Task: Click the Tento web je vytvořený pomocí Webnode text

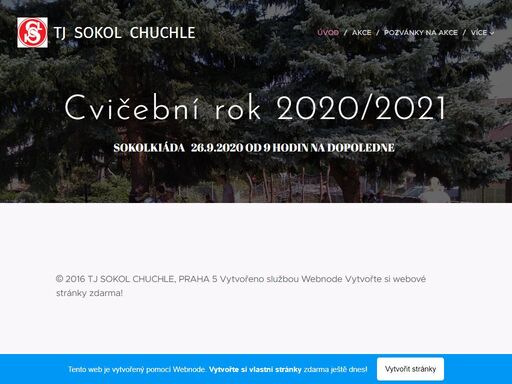Action: point(137,369)
